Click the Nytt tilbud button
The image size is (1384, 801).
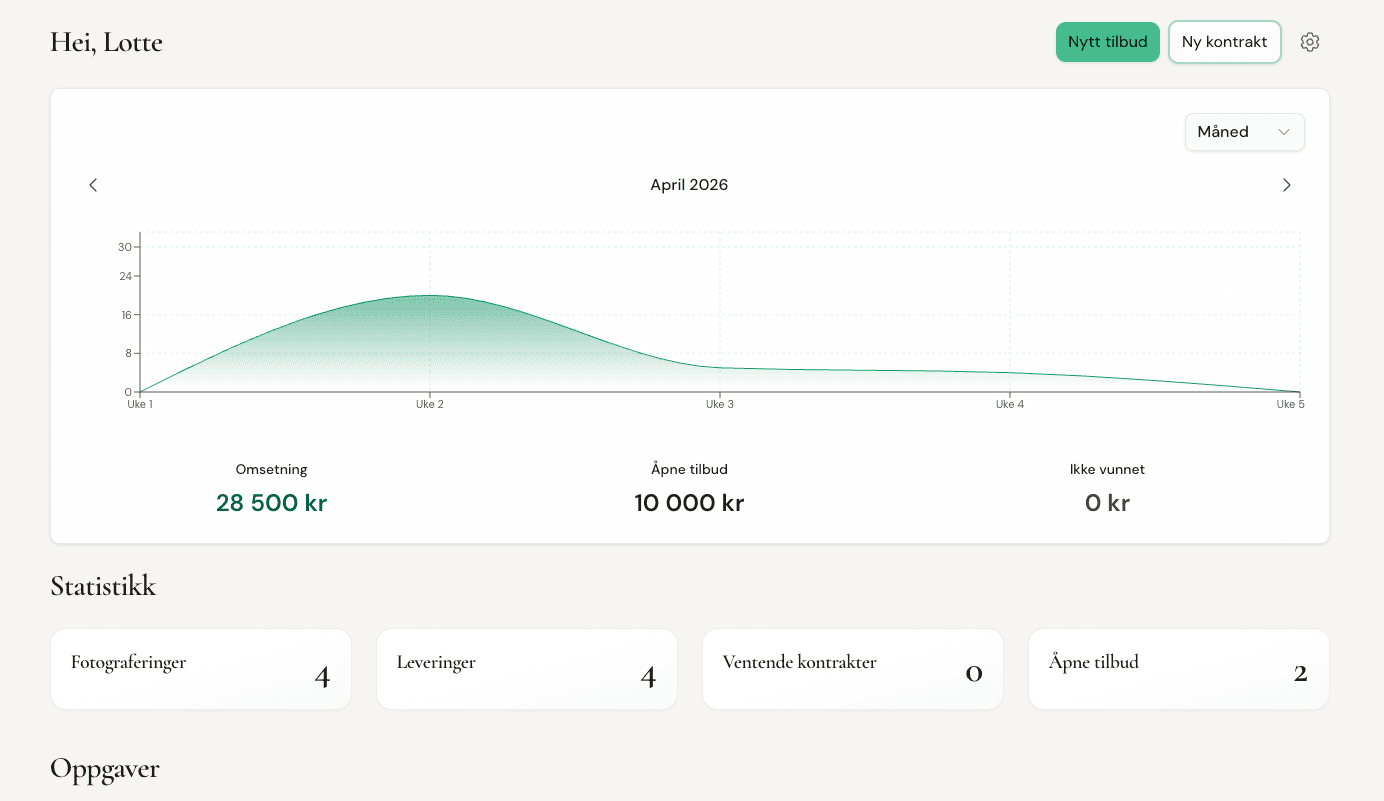point(1107,42)
